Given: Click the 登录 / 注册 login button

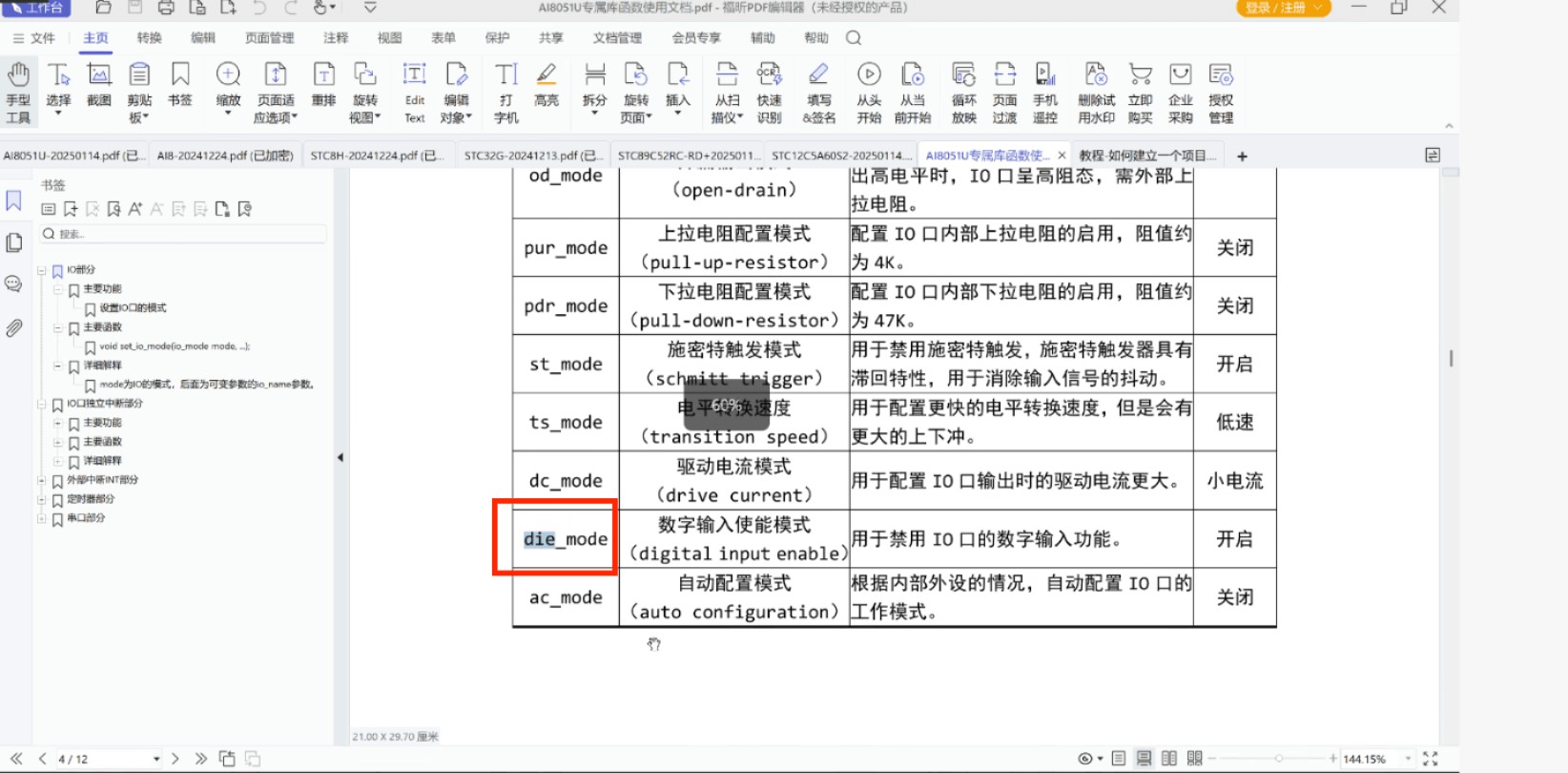Looking at the screenshot, I should [x=1282, y=9].
